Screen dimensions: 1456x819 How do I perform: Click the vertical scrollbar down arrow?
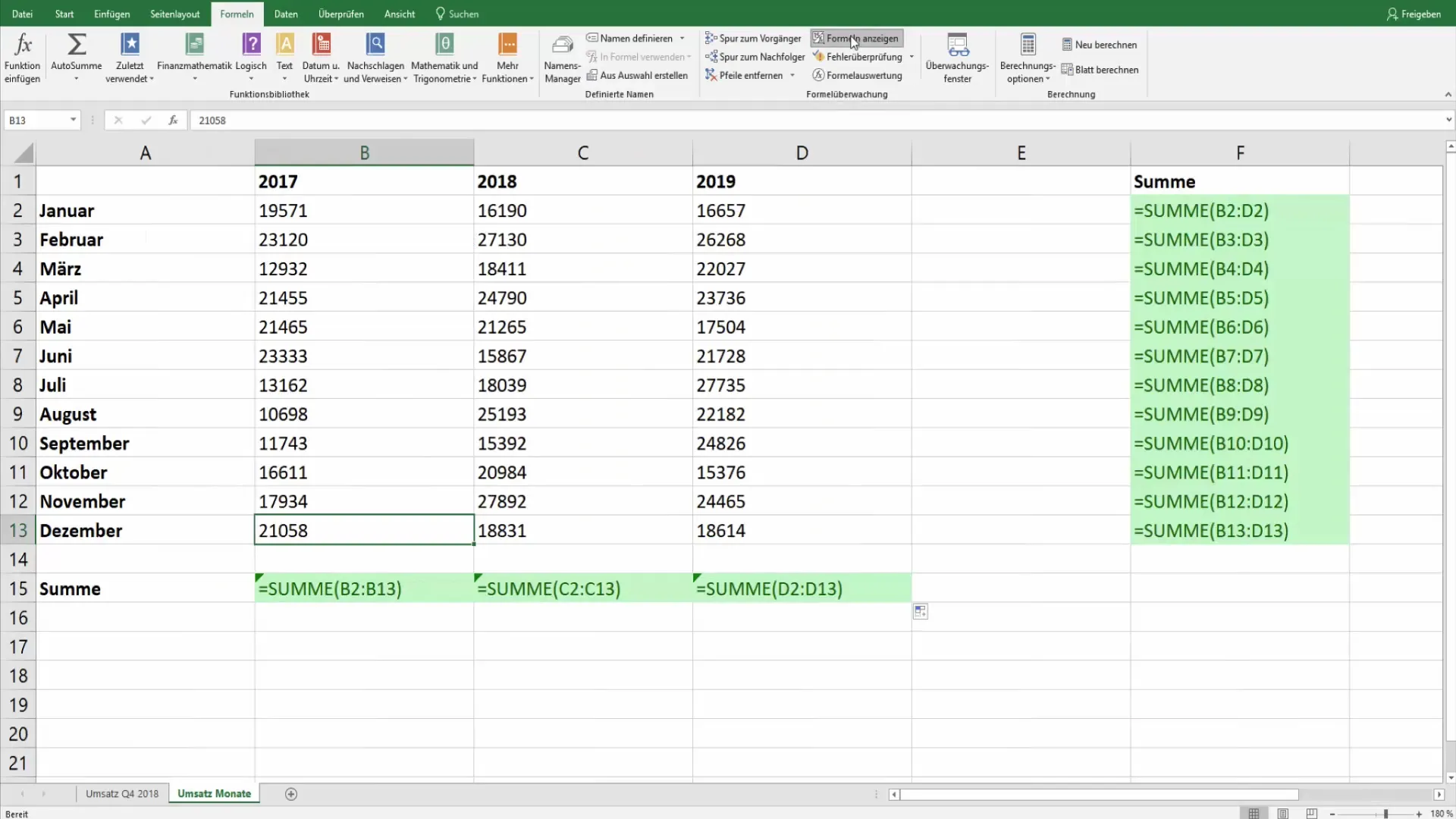point(1451,778)
